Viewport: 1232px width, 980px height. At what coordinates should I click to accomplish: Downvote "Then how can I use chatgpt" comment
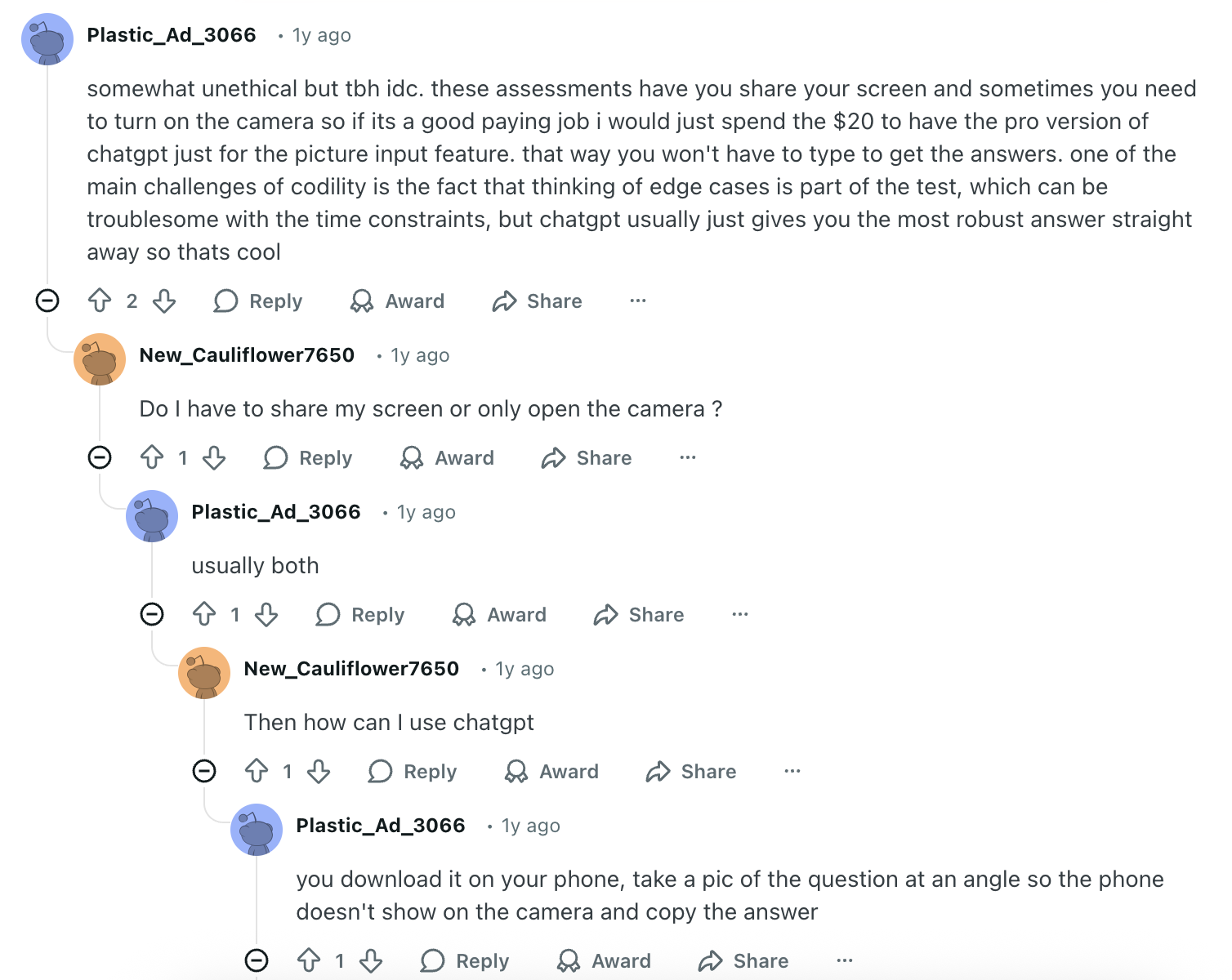click(319, 771)
